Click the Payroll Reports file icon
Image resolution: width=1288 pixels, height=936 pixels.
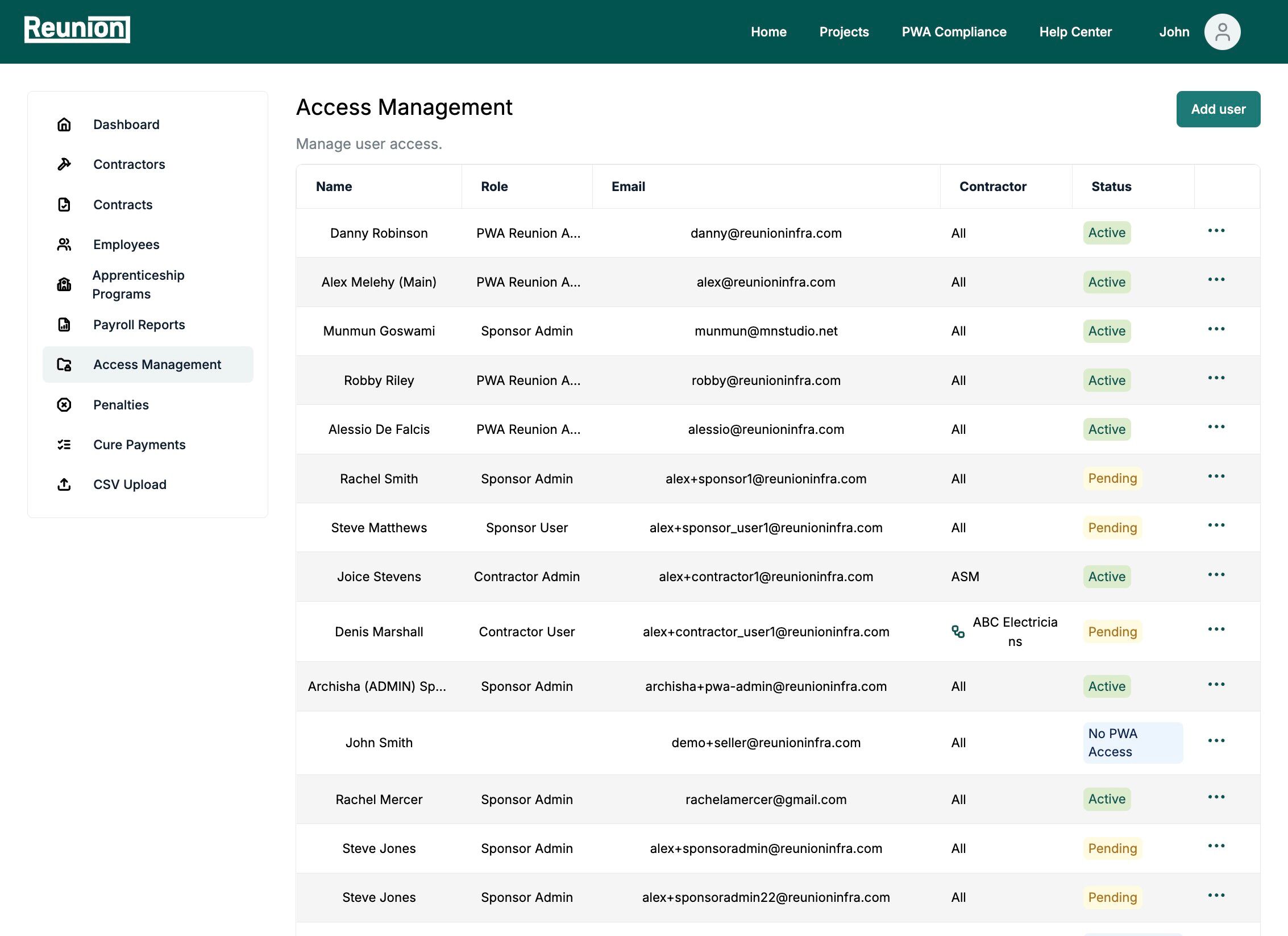pos(64,325)
